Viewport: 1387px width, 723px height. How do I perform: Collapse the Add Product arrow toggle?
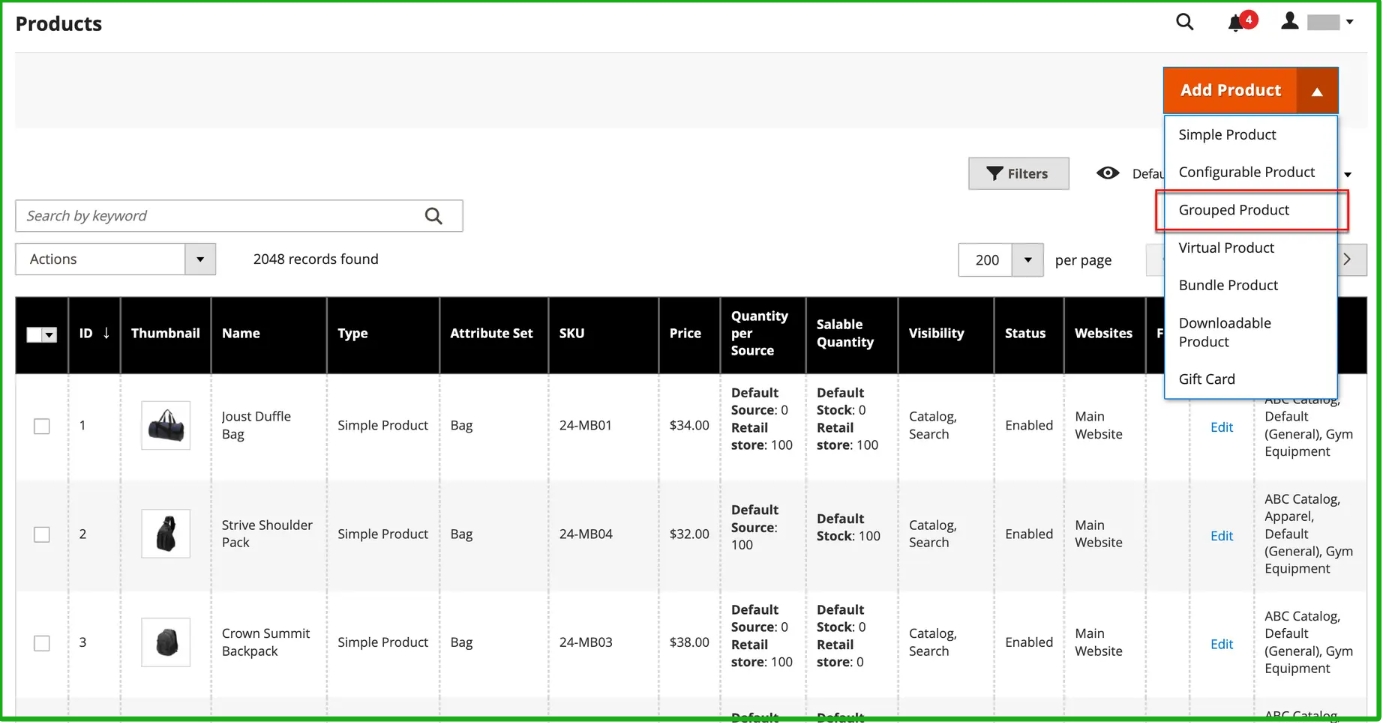tap(1317, 91)
